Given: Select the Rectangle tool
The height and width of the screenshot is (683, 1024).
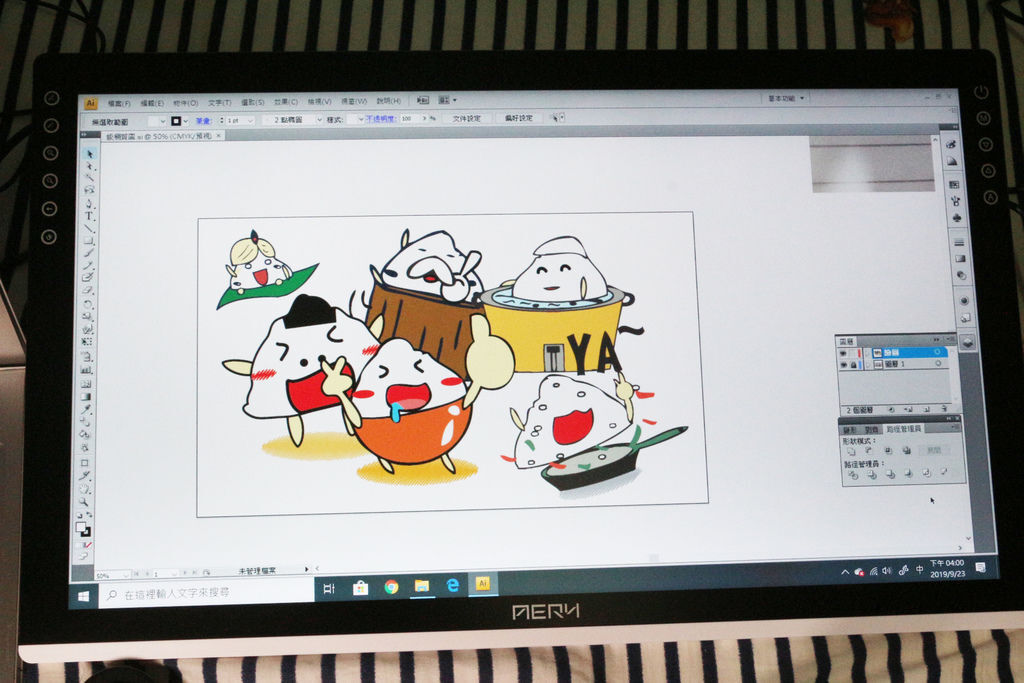Looking at the screenshot, I should pyautogui.click(x=89, y=241).
